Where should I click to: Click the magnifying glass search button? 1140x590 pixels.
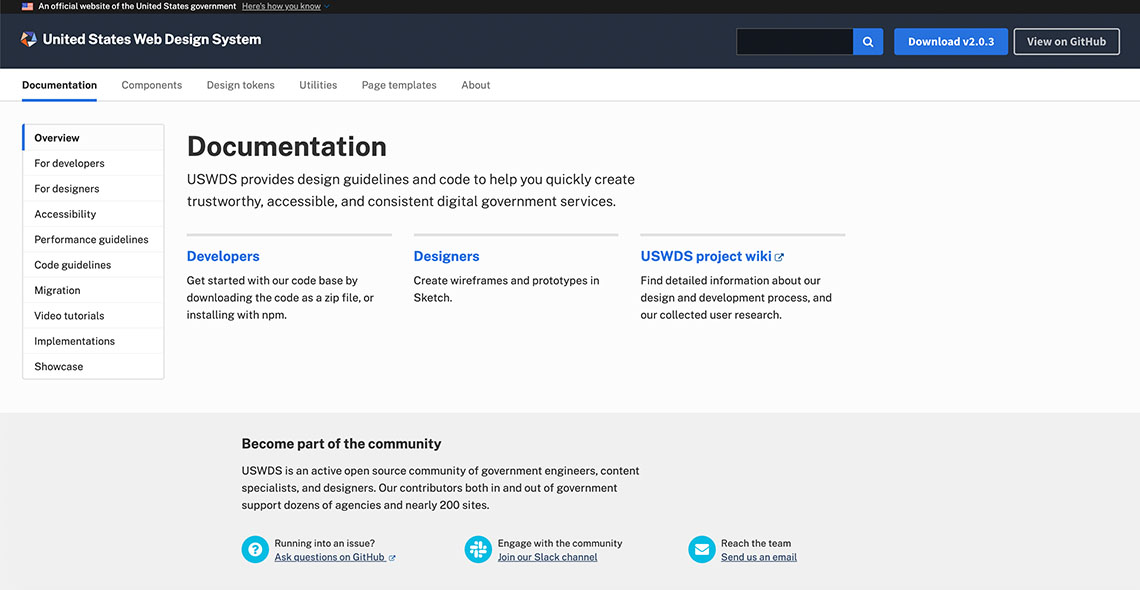click(x=868, y=42)
